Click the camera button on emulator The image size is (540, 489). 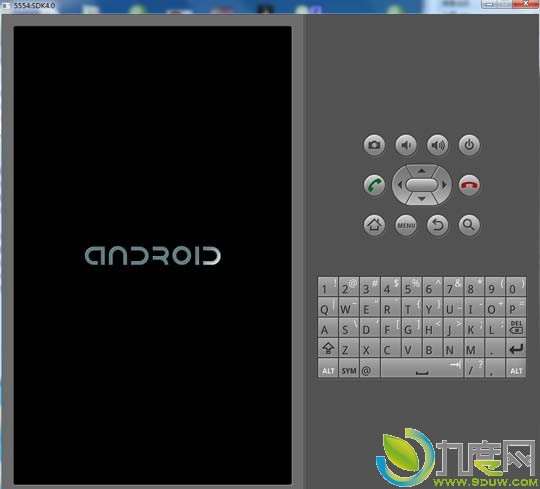374,145
